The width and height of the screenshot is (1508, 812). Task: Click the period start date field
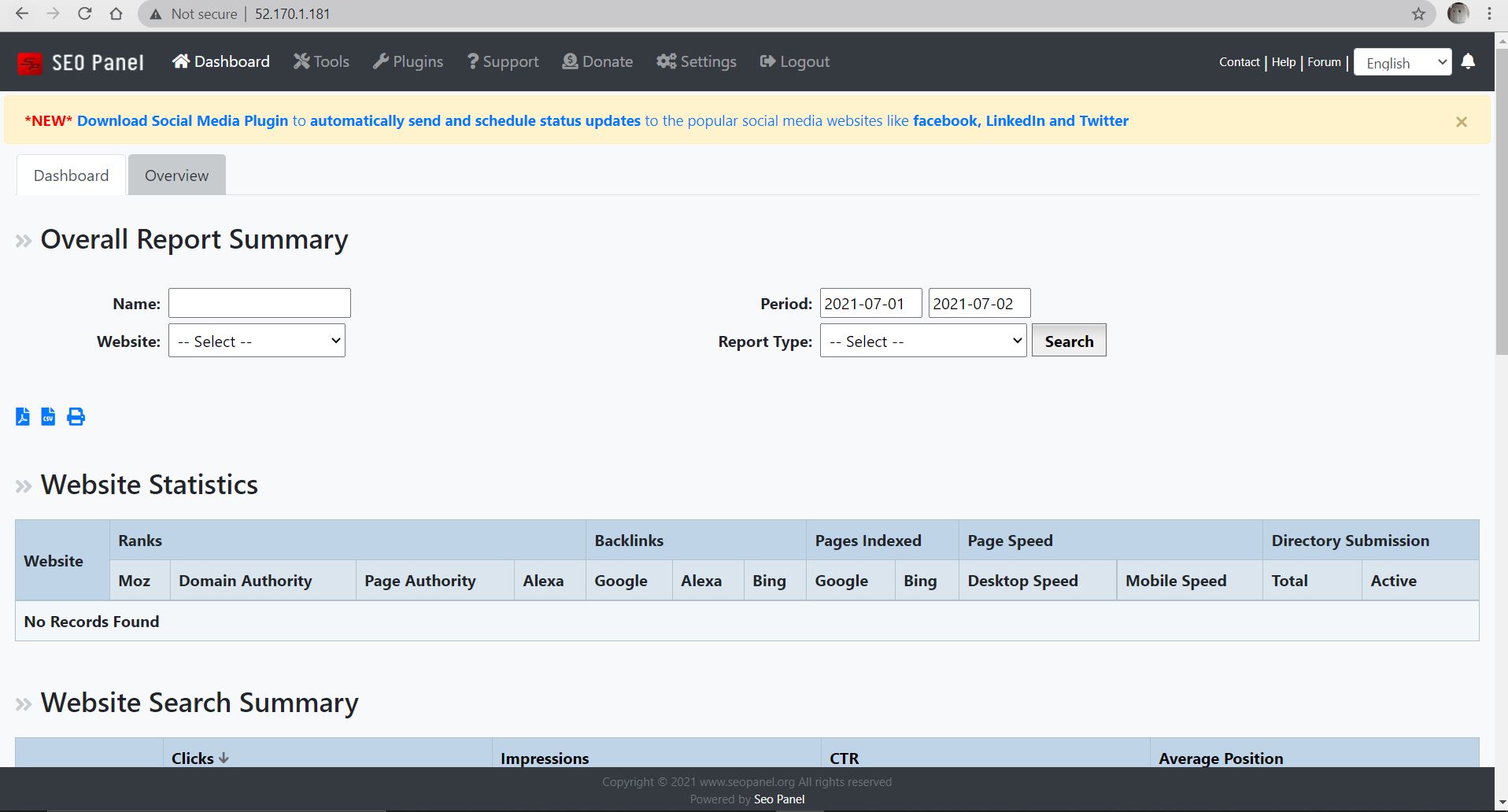click(x=870, y=304)
